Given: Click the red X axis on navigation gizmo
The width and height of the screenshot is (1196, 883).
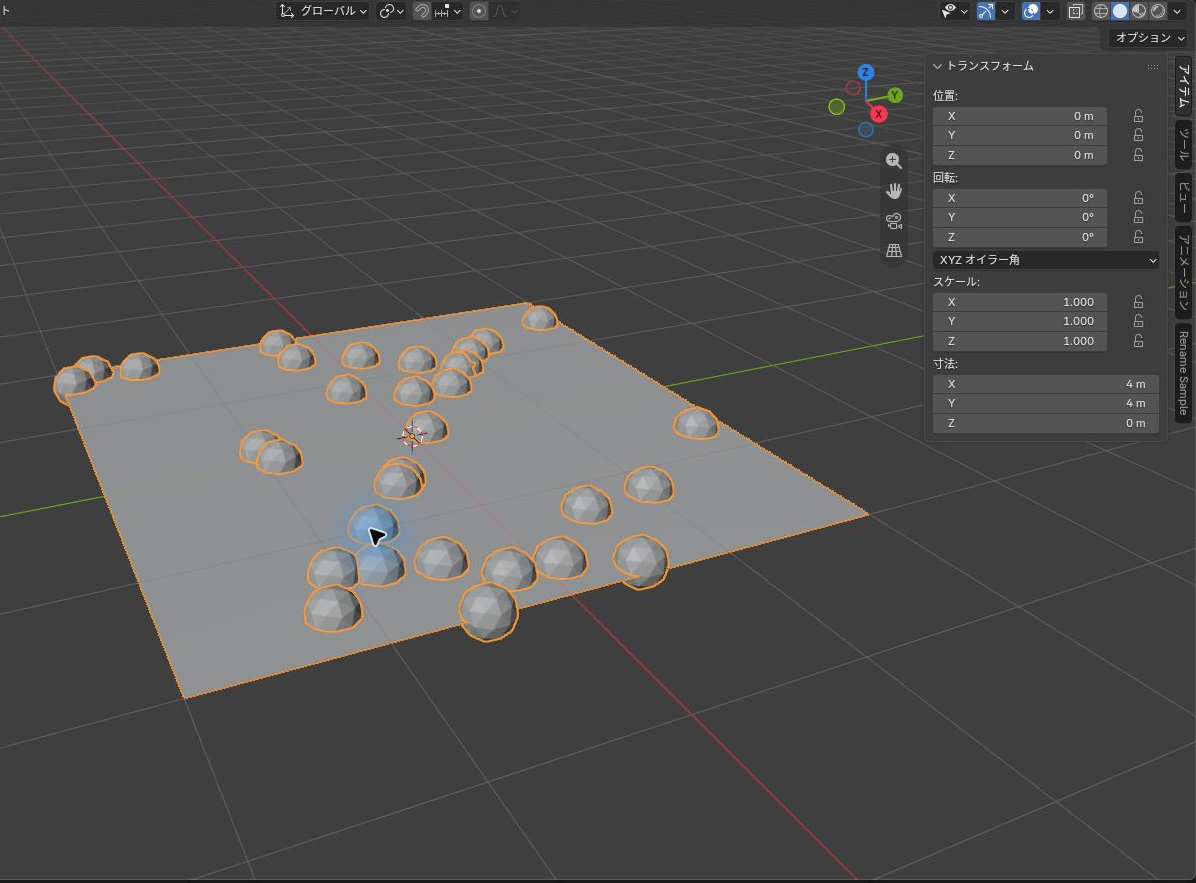Looking at the screenshot, I should pyautogui.click(x=879, y=114).
